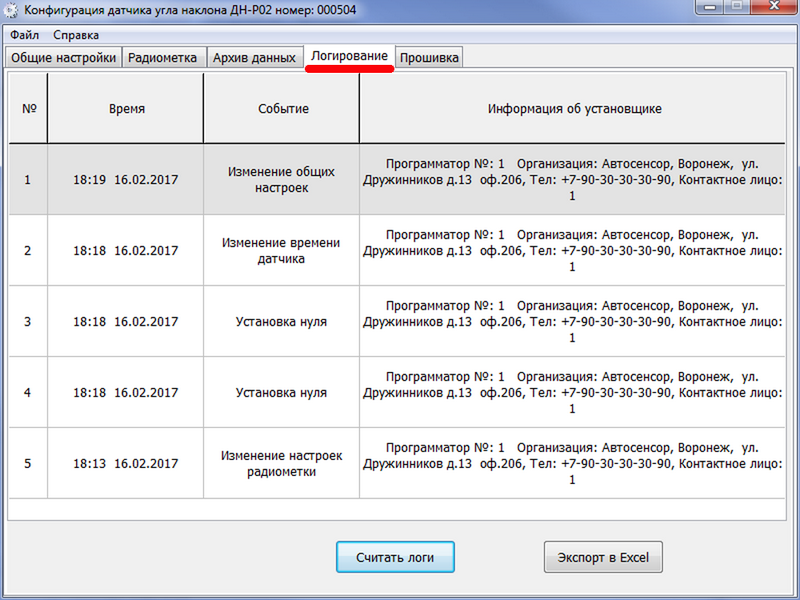Show the Прошивка tab

click(x=429, y=58)
